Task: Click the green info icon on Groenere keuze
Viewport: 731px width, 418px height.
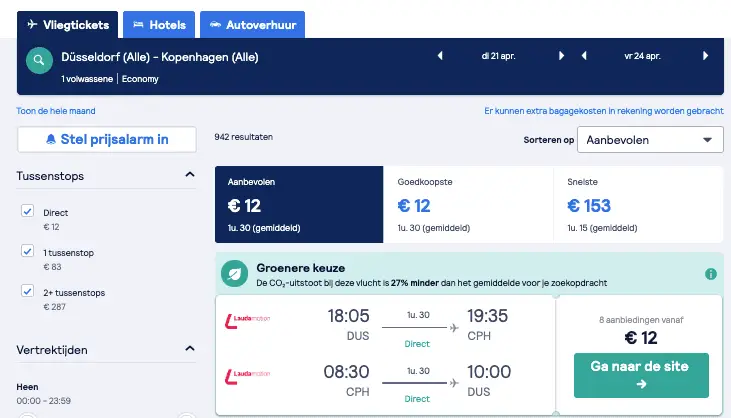Action: pos(710,274)
